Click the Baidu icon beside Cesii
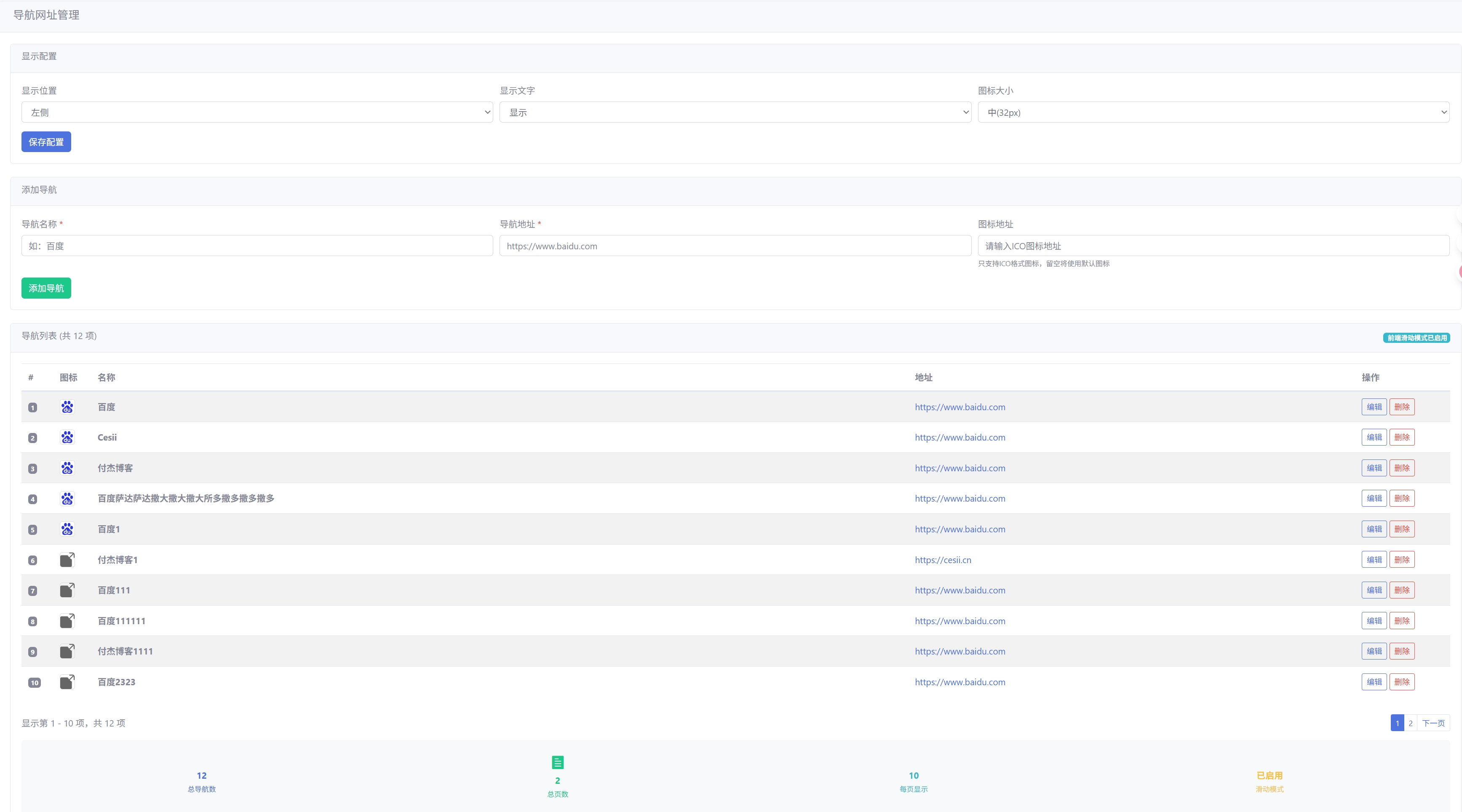The height and width of the screenshot is (812, 1462). click(67, 438)
